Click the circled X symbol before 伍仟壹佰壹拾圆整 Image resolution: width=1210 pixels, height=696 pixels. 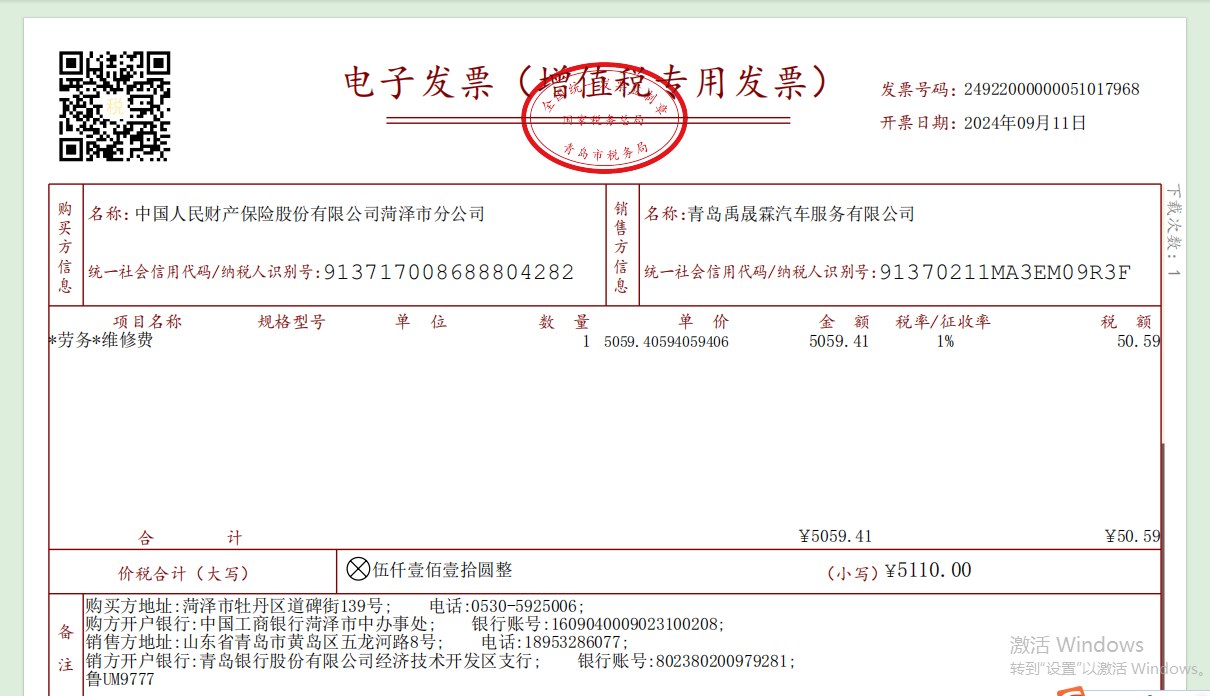click(357, 569)
